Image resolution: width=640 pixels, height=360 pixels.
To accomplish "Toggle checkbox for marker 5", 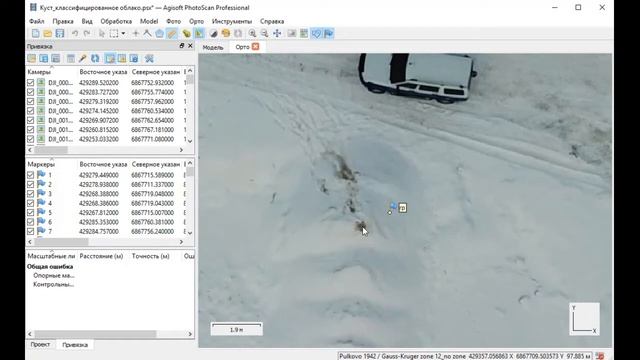I will [x=31, y=213].
